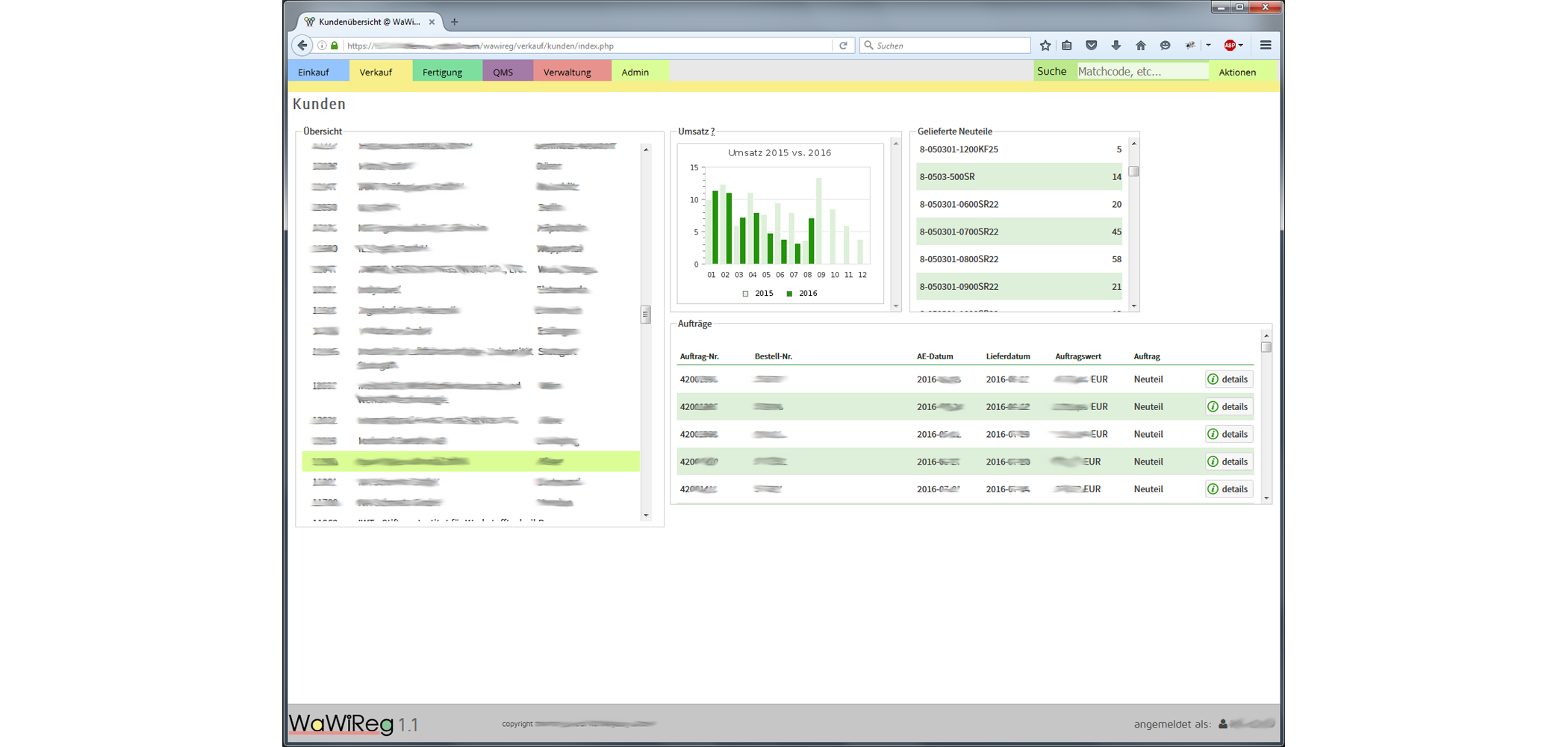Click the green padlock security icon
This screenshot has height=747, width=1568.
point(335,46)
